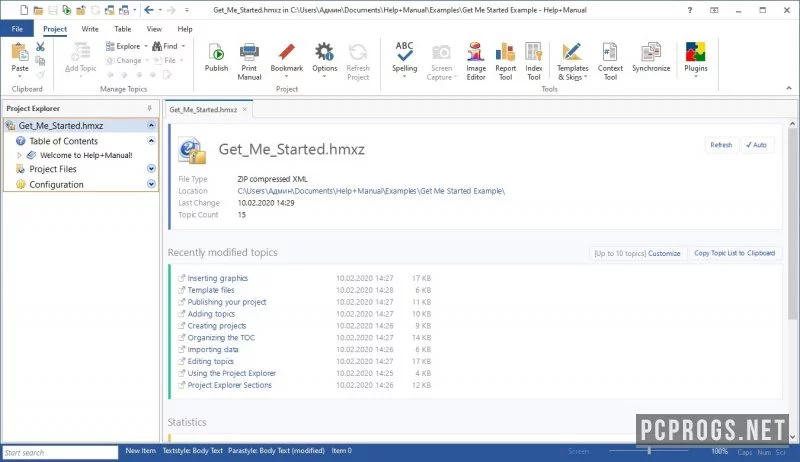Screen dimensions: 800x462
Task: Click Copy Topic List to Clipboard
Action: pos(734,253)
